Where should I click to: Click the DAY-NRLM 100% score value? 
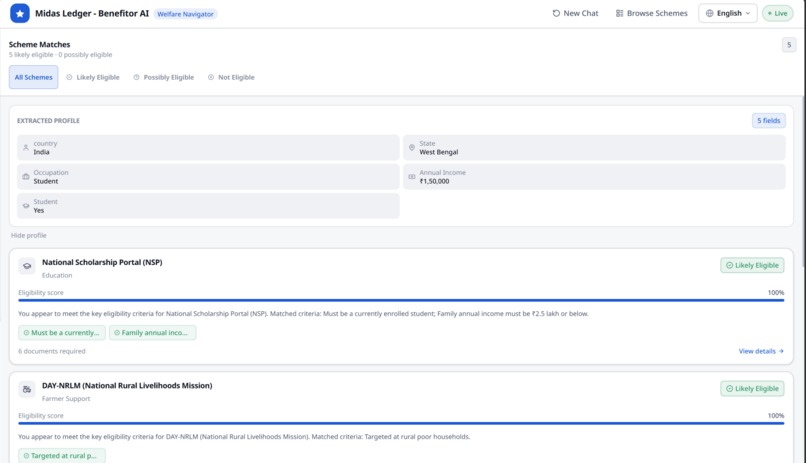tap(776, 416)
